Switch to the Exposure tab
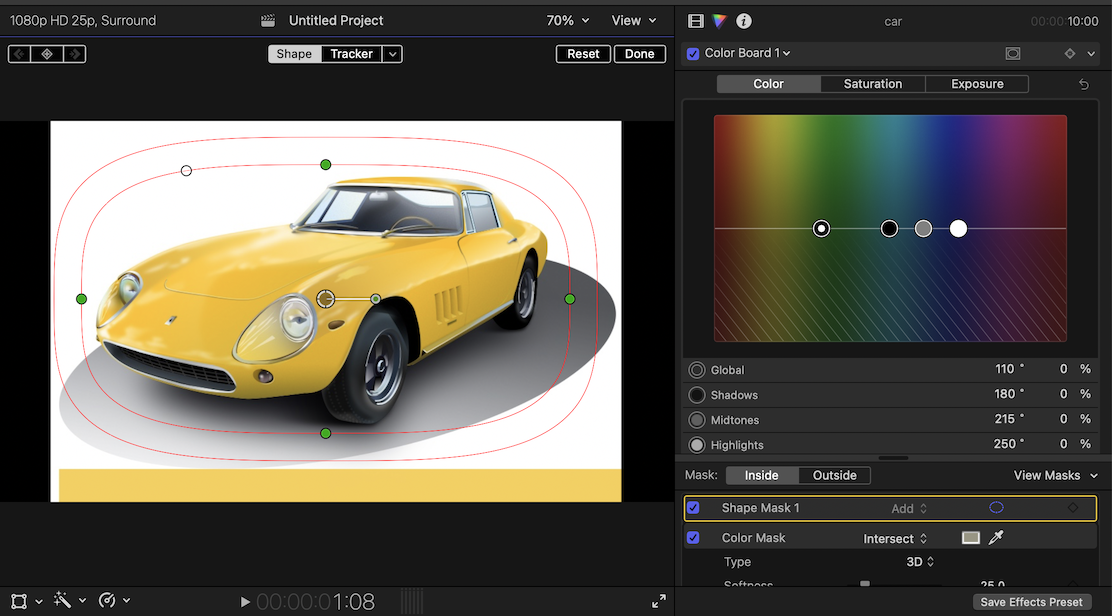1112x616 pixels. click(x=977, y=84)
